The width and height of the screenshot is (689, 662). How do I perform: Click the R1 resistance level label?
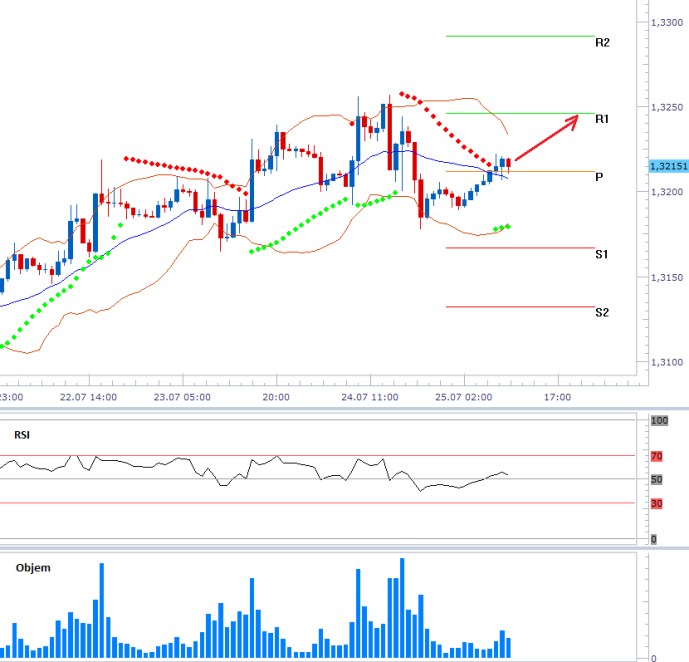[x=602, y=119]
